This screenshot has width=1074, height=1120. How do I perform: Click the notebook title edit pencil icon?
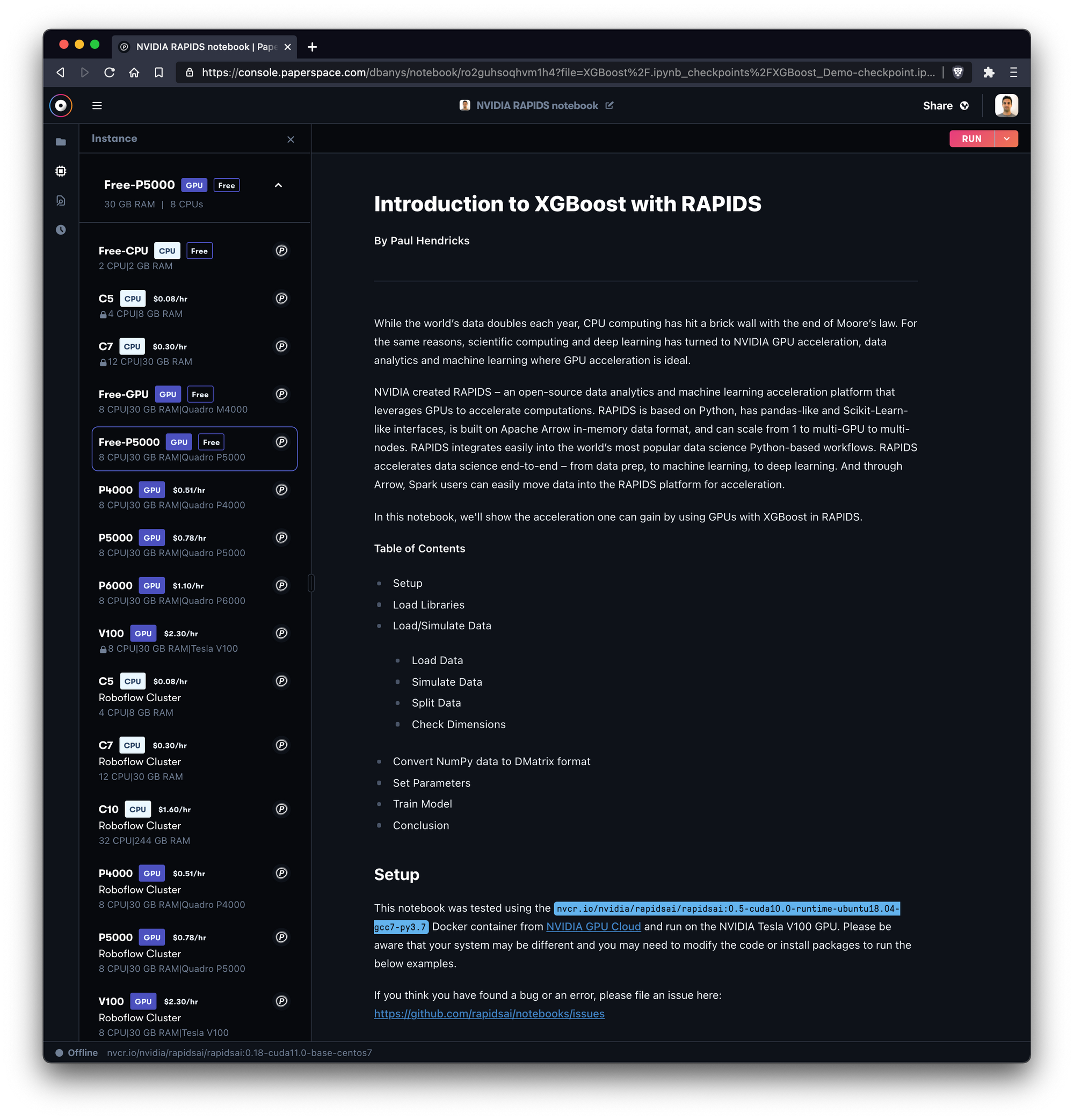pos(609,106)
